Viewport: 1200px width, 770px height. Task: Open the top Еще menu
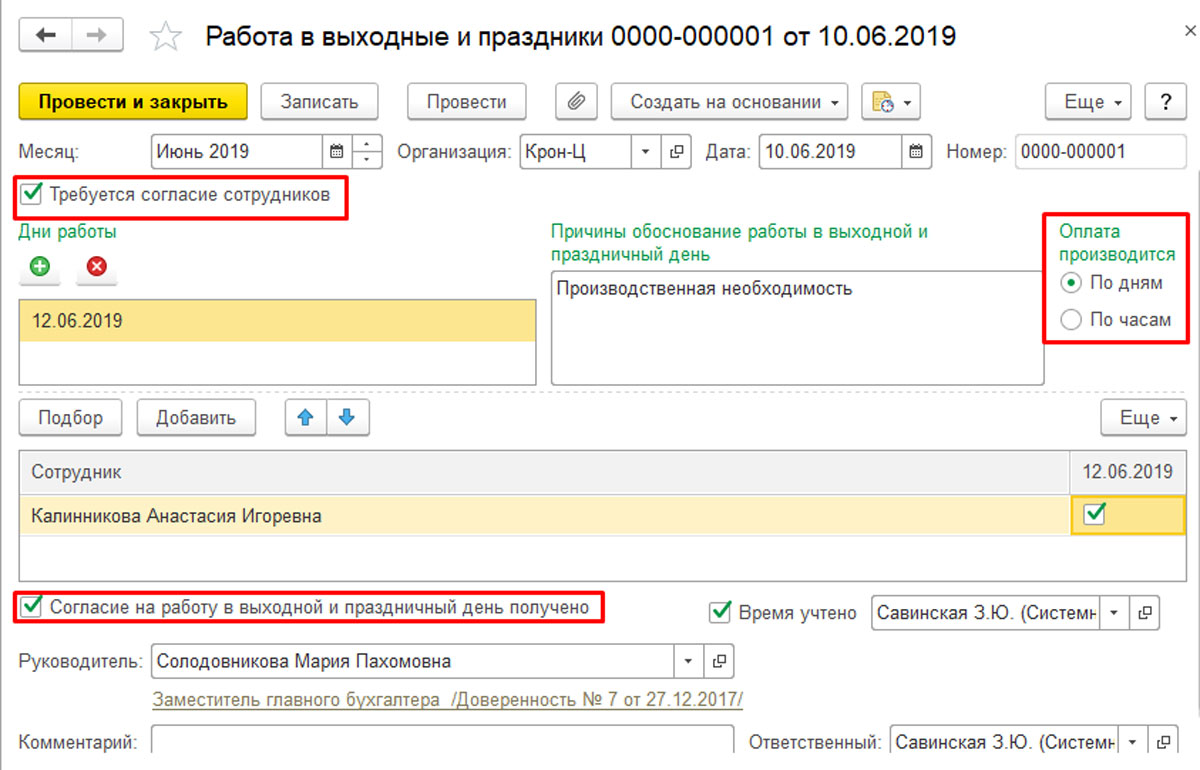click(x=1089, y=101)
